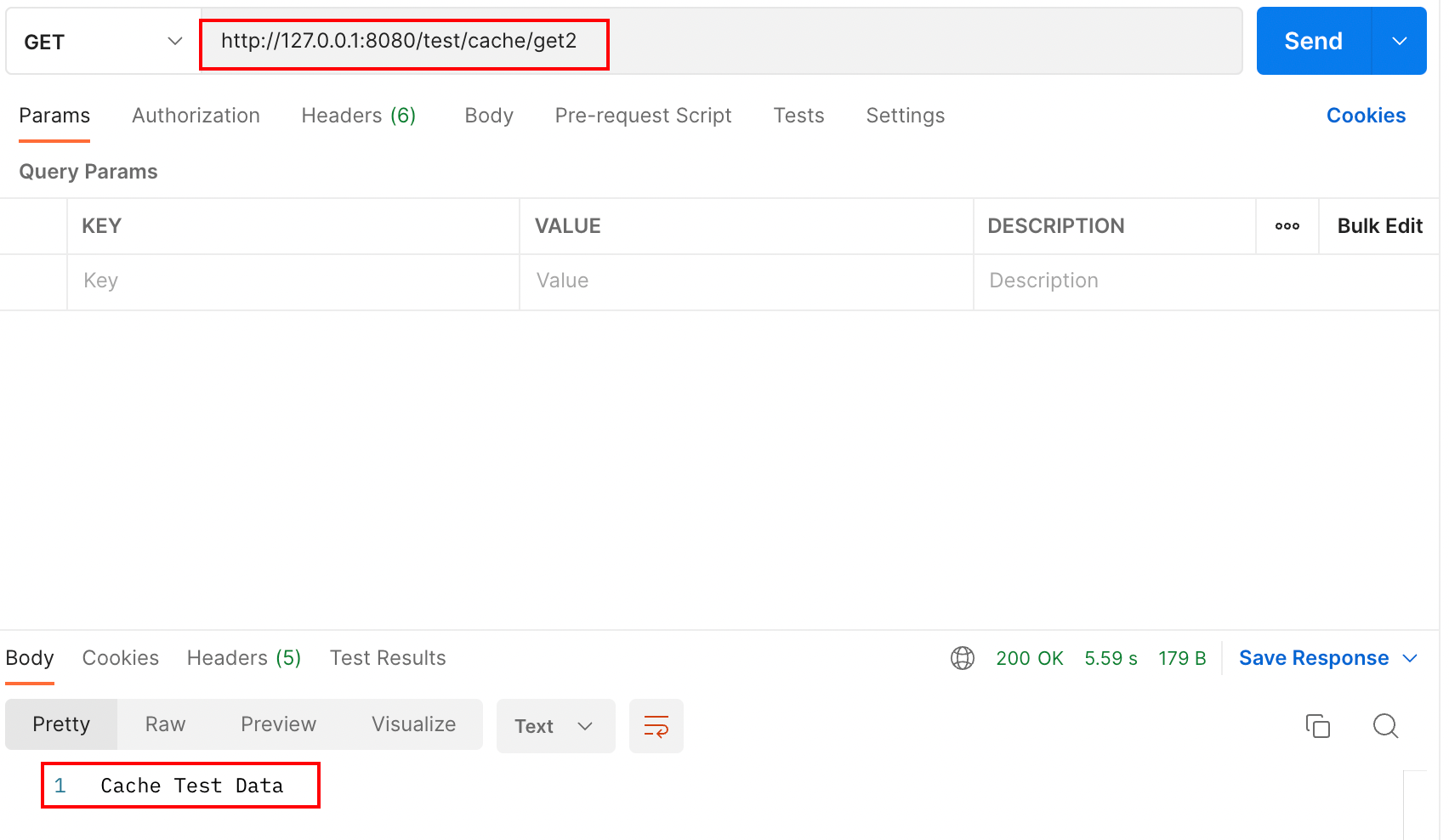Click the VALUE column header
This screenshot has width=1449, height=840.
(567, 226)
